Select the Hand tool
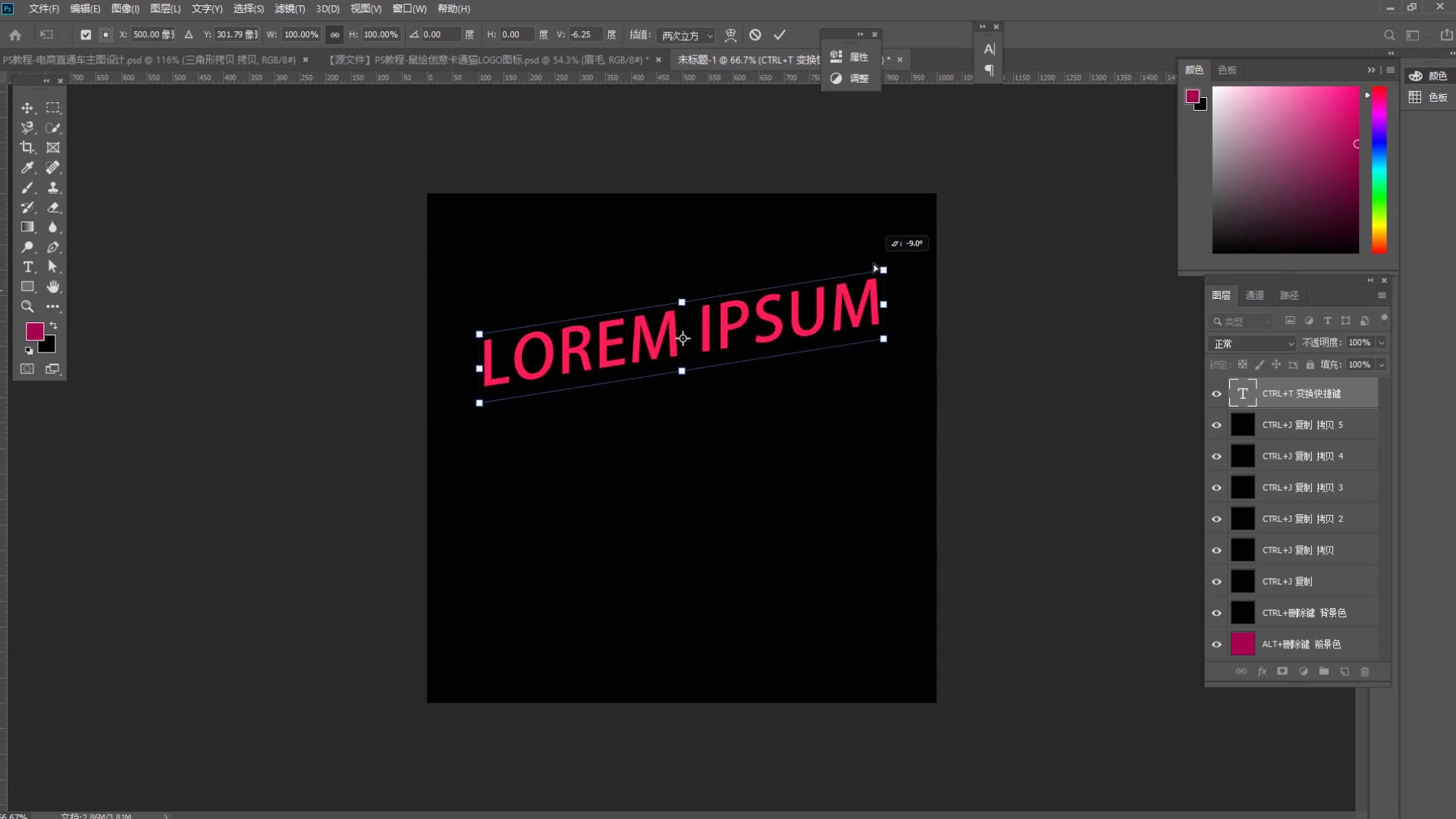Screen dimensions: 1456x819 (53, 287)
